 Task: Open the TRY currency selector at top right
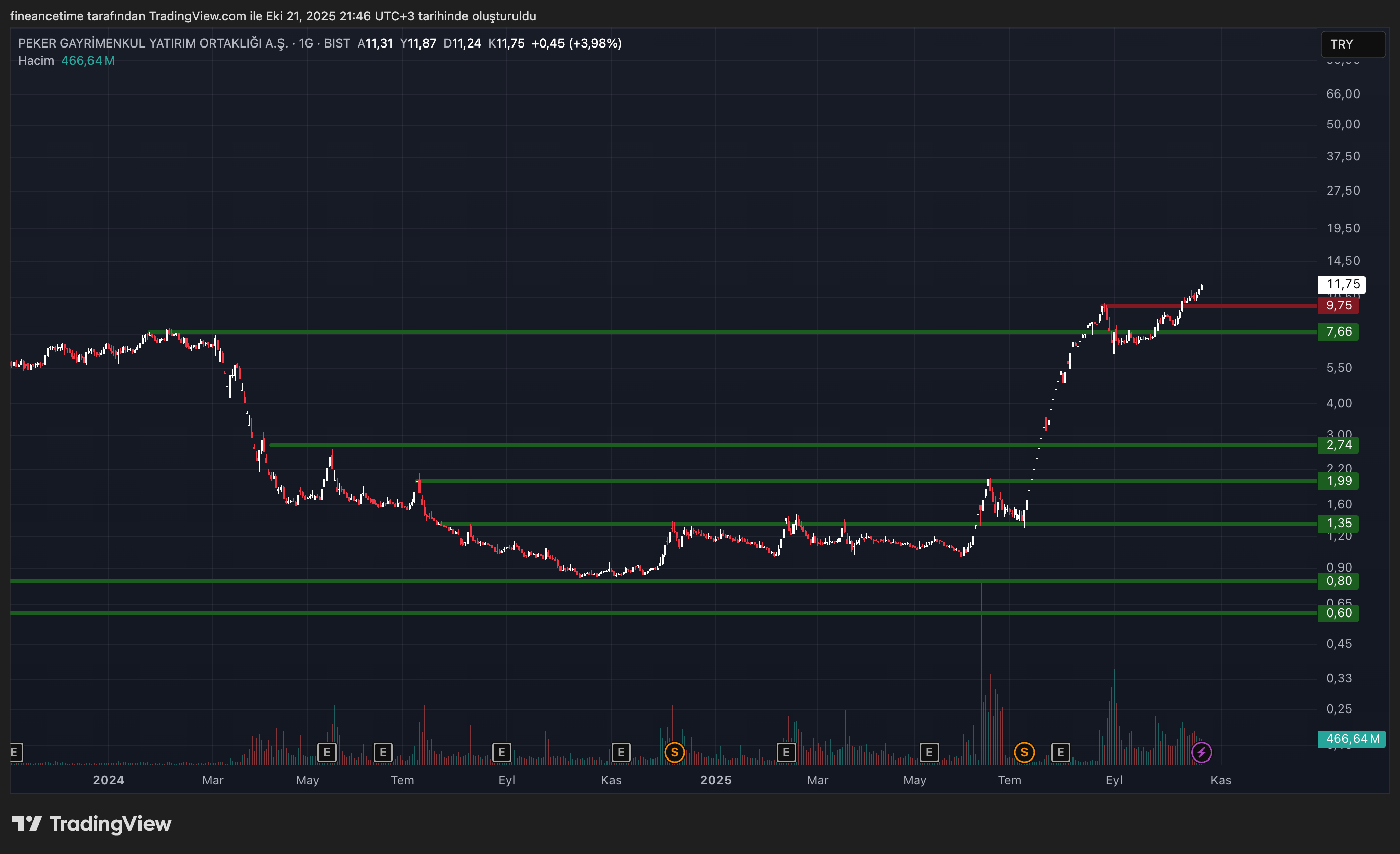pyautogui.click(x=1352, y=44)
